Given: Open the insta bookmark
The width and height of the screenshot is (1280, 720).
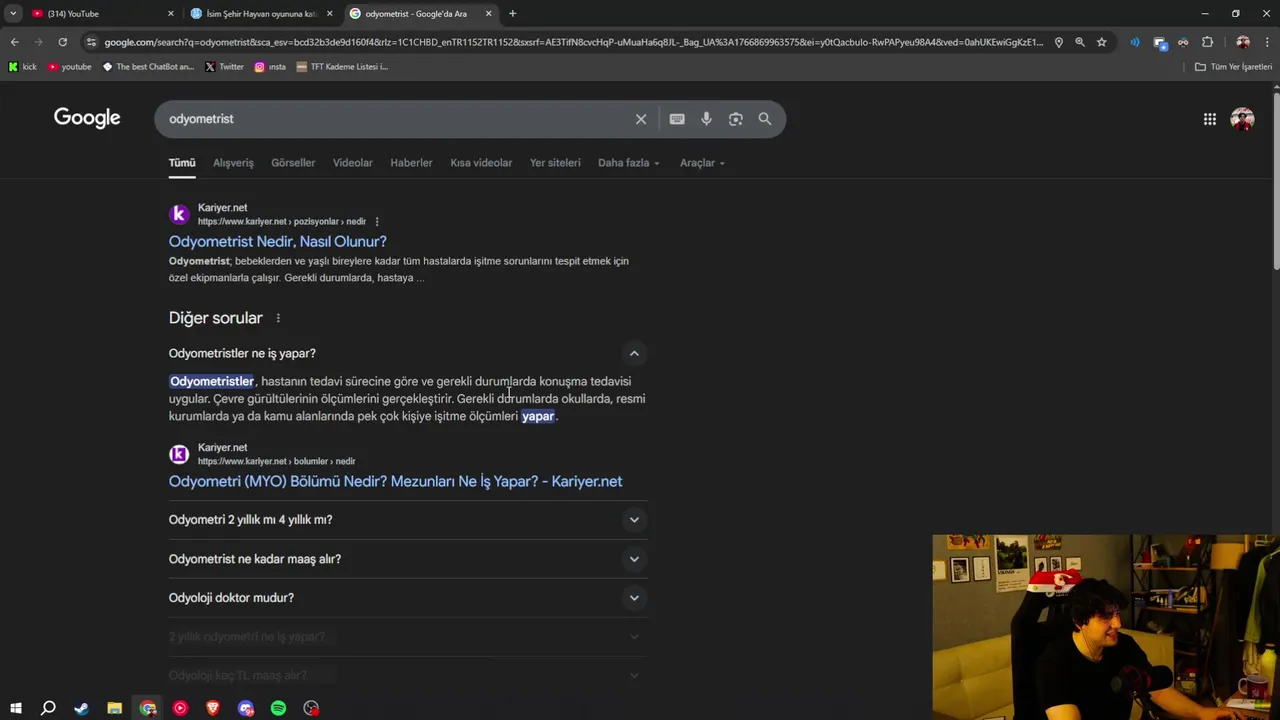Looking at the screenshot, I should [x=270, y=67].
